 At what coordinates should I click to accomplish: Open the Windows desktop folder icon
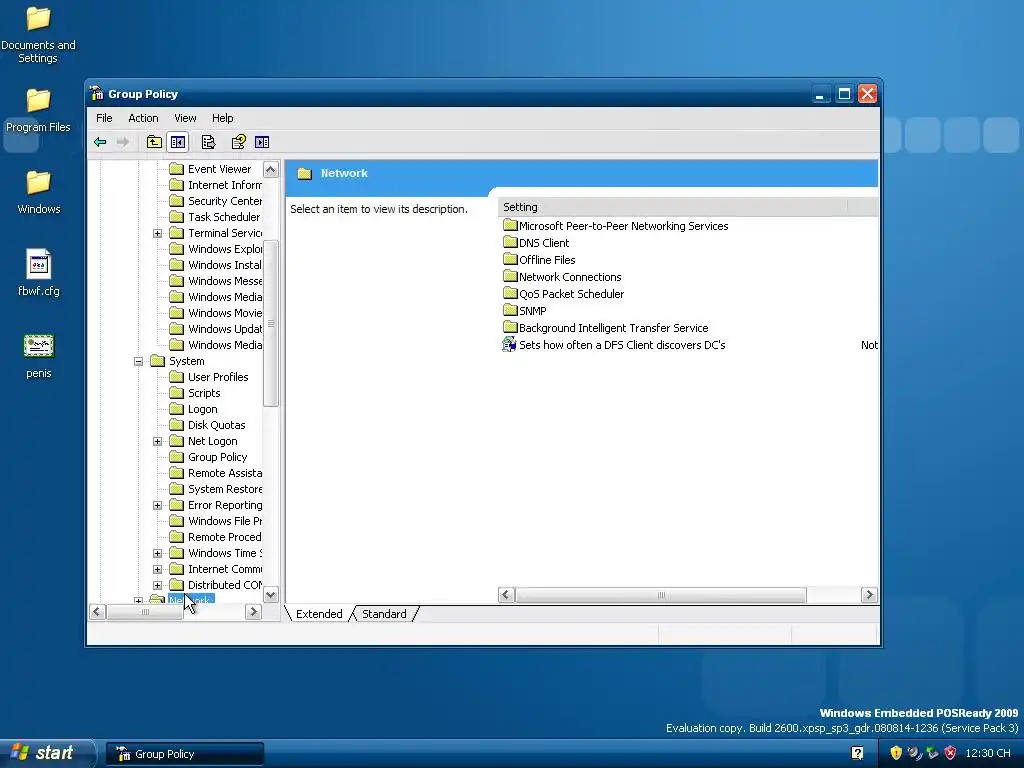(x=39, y=192)
